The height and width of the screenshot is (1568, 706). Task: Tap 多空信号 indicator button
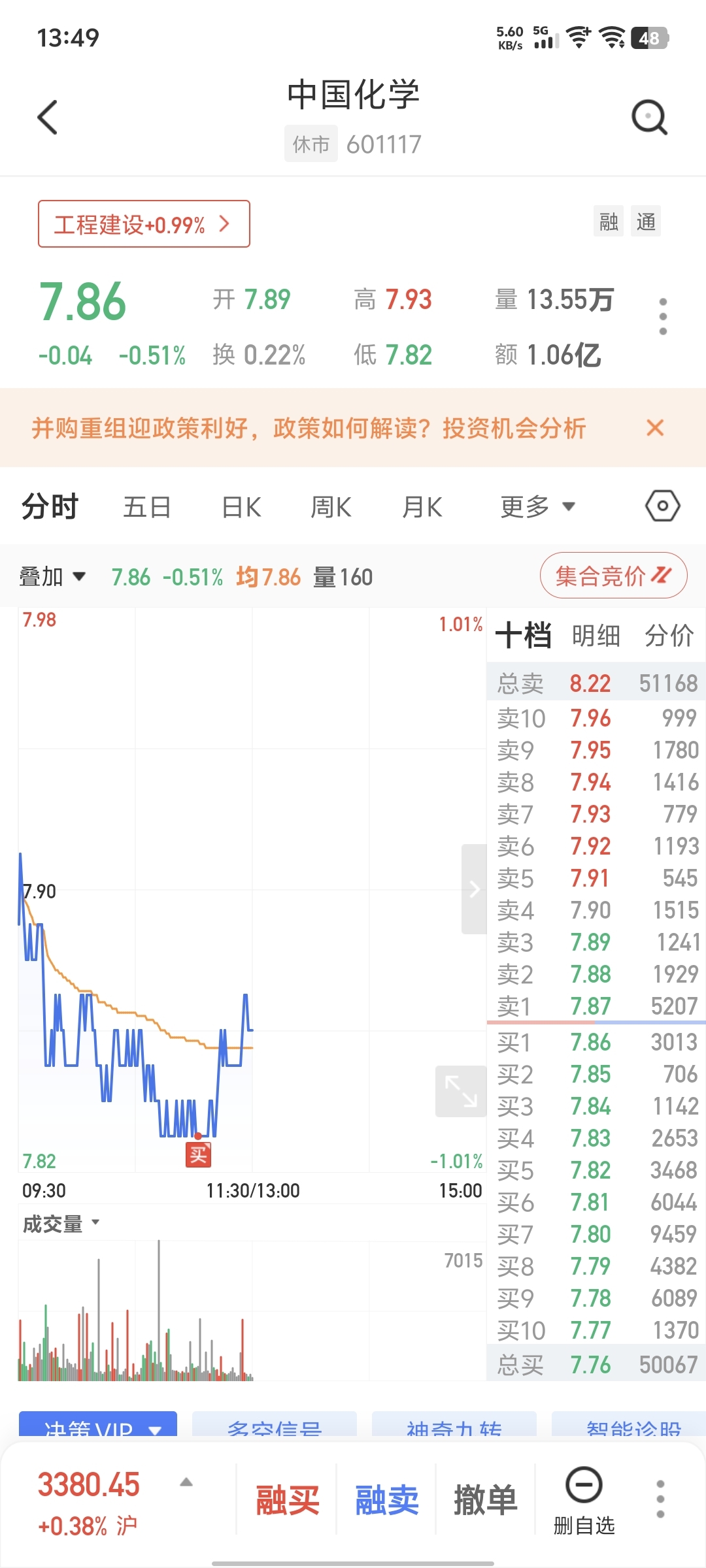[275, 1424]
